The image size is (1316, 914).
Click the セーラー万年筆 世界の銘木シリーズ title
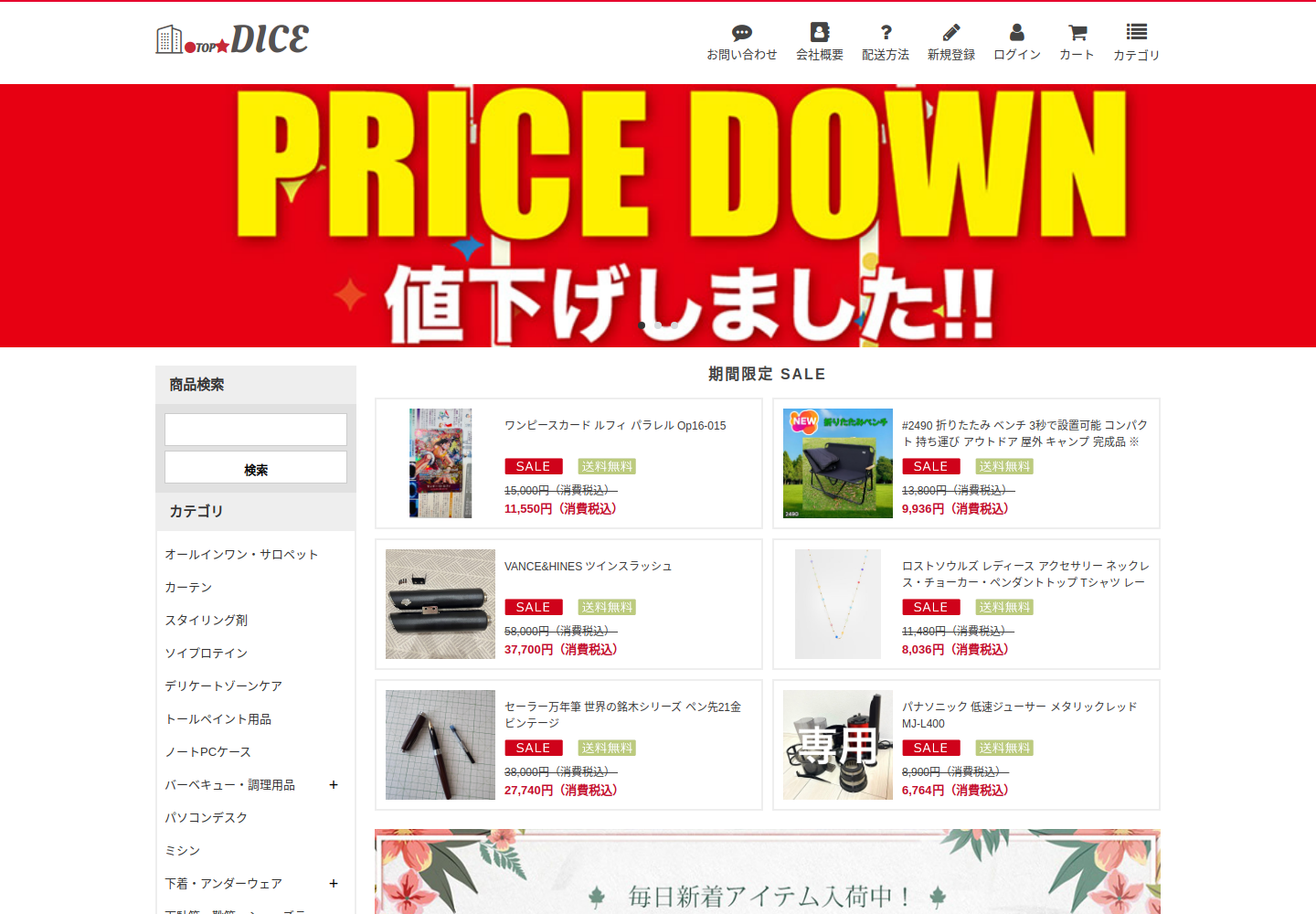pos(623,716)
